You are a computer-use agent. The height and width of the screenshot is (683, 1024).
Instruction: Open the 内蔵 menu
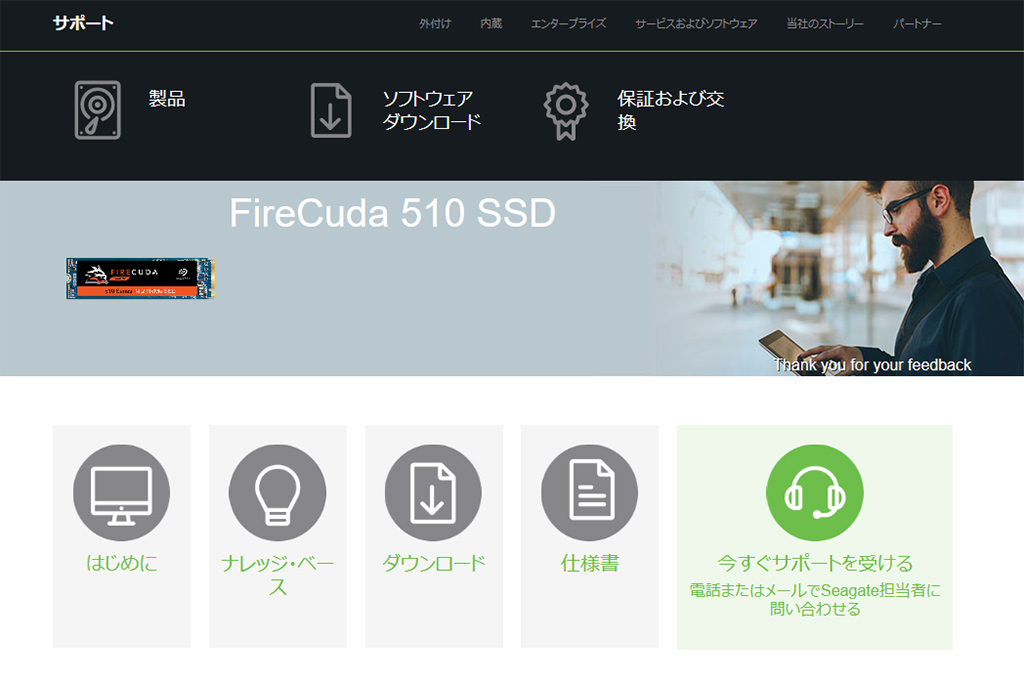tap(491, 24)
